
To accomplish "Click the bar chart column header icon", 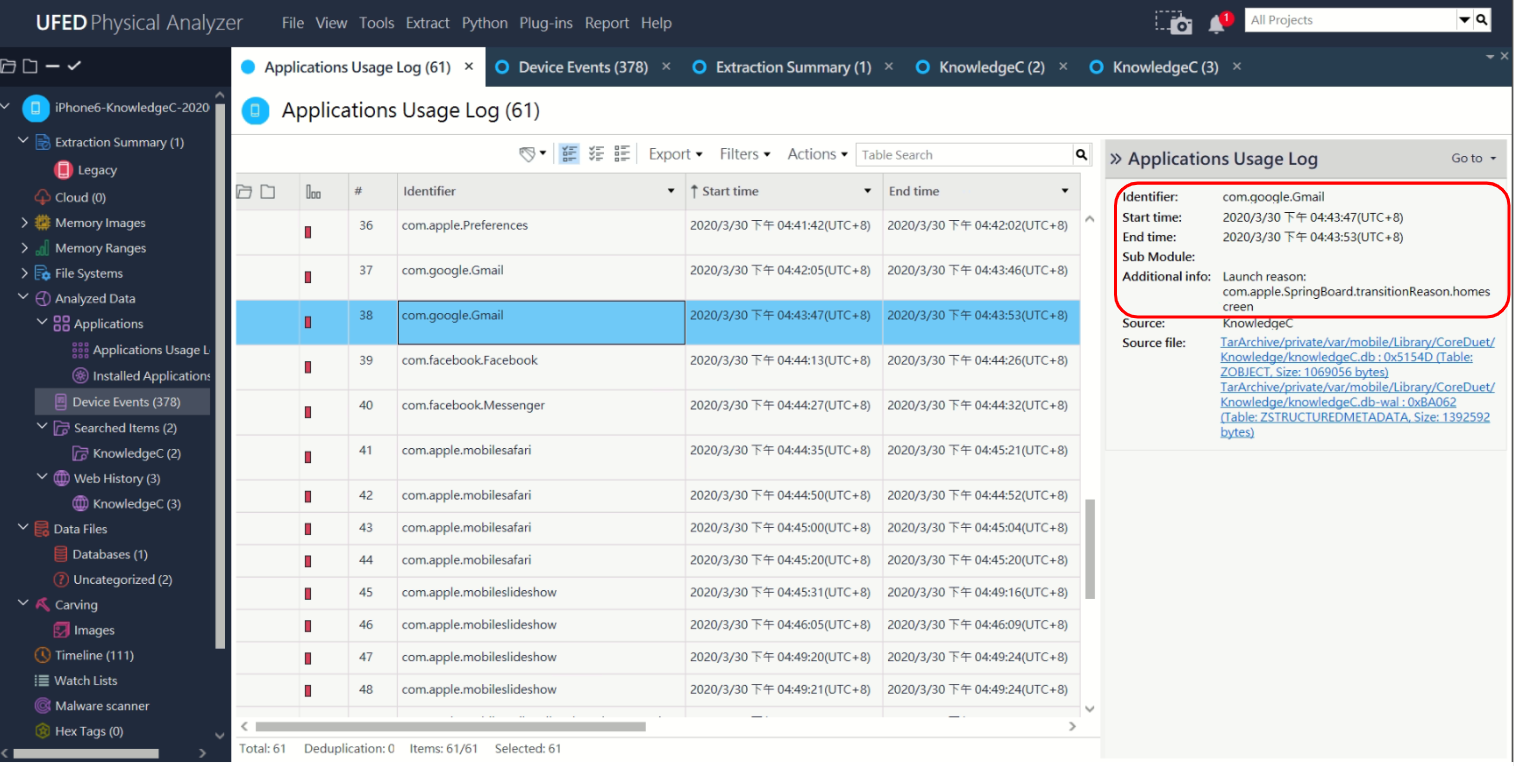I will pyautogui.click(x=313, y=192).
